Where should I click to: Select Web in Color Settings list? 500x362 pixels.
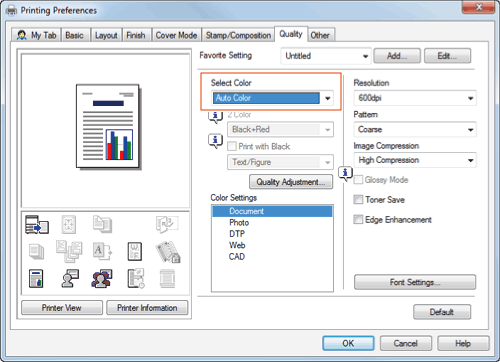click(x=272, y=245)
